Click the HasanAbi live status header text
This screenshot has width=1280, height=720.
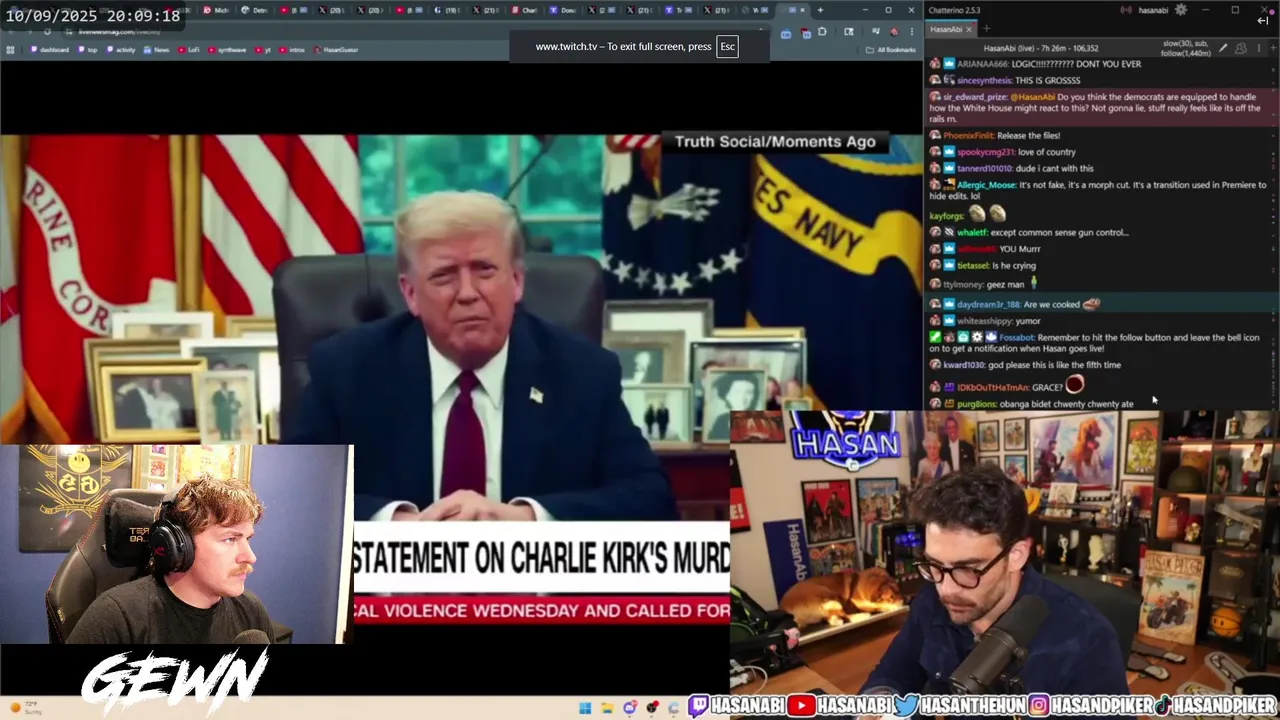[1040, 48]
